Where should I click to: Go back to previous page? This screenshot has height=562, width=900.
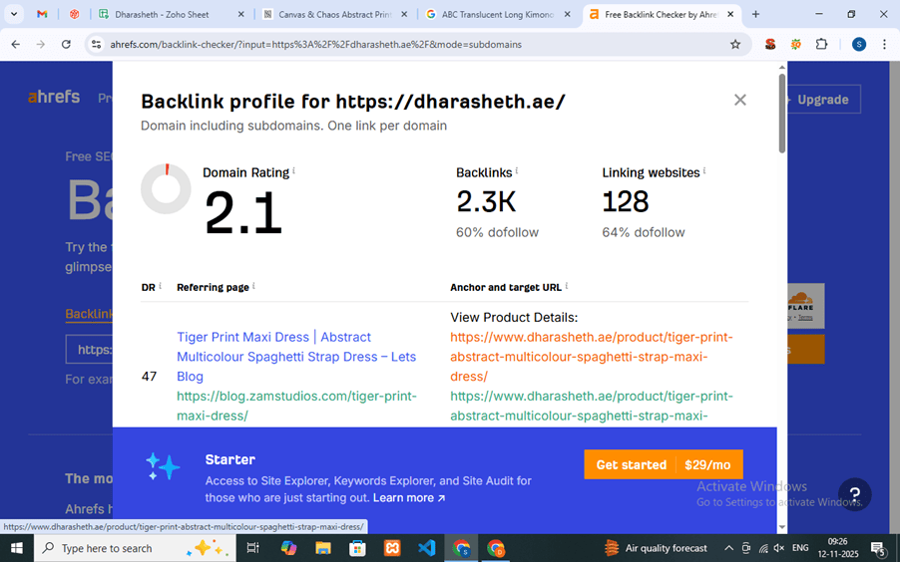pos(15,44)
